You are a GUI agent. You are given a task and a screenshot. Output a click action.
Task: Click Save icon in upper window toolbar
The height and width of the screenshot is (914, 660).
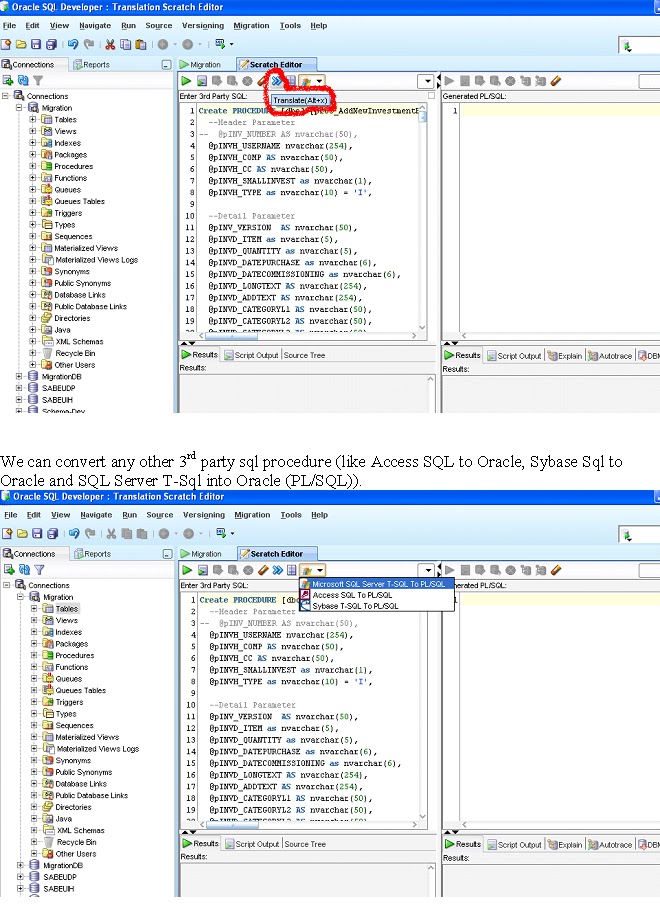tap(36, 44)
